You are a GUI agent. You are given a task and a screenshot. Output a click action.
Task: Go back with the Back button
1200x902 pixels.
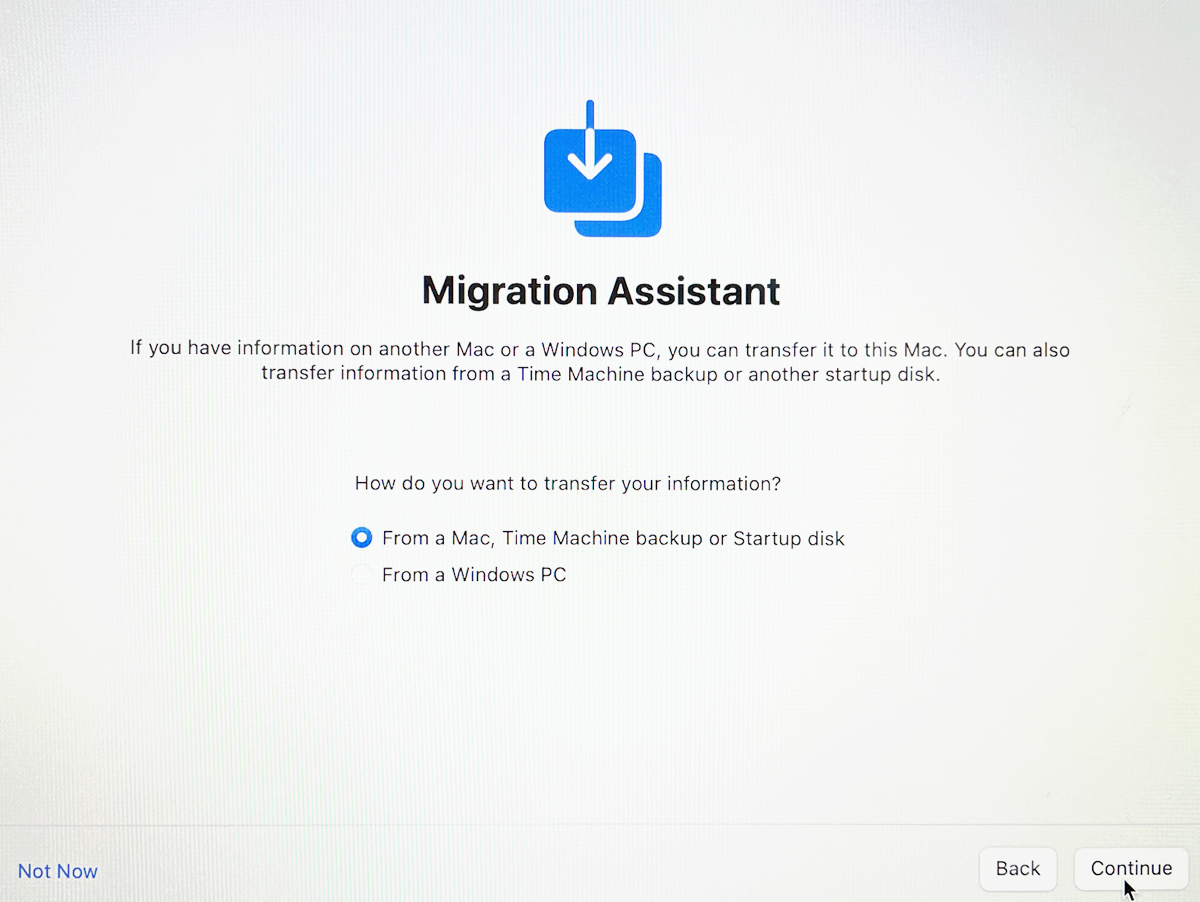[1017, 869]
